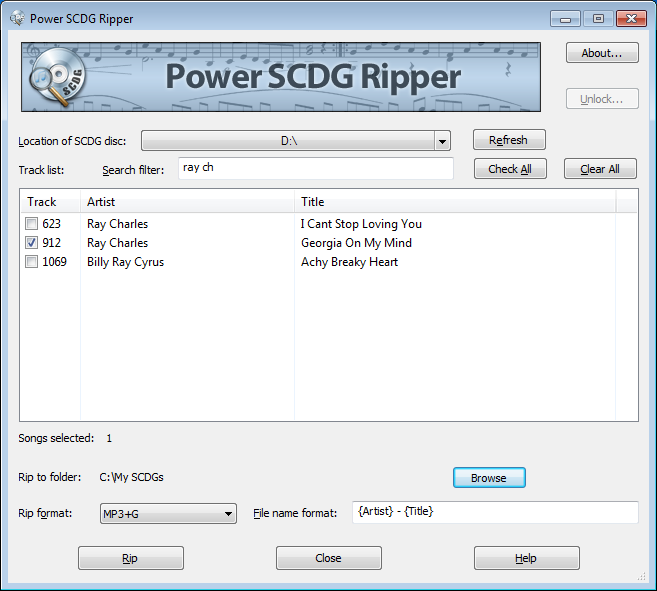
Task: Select Ray Charles artist on track 912
Action: click(117, 243)
